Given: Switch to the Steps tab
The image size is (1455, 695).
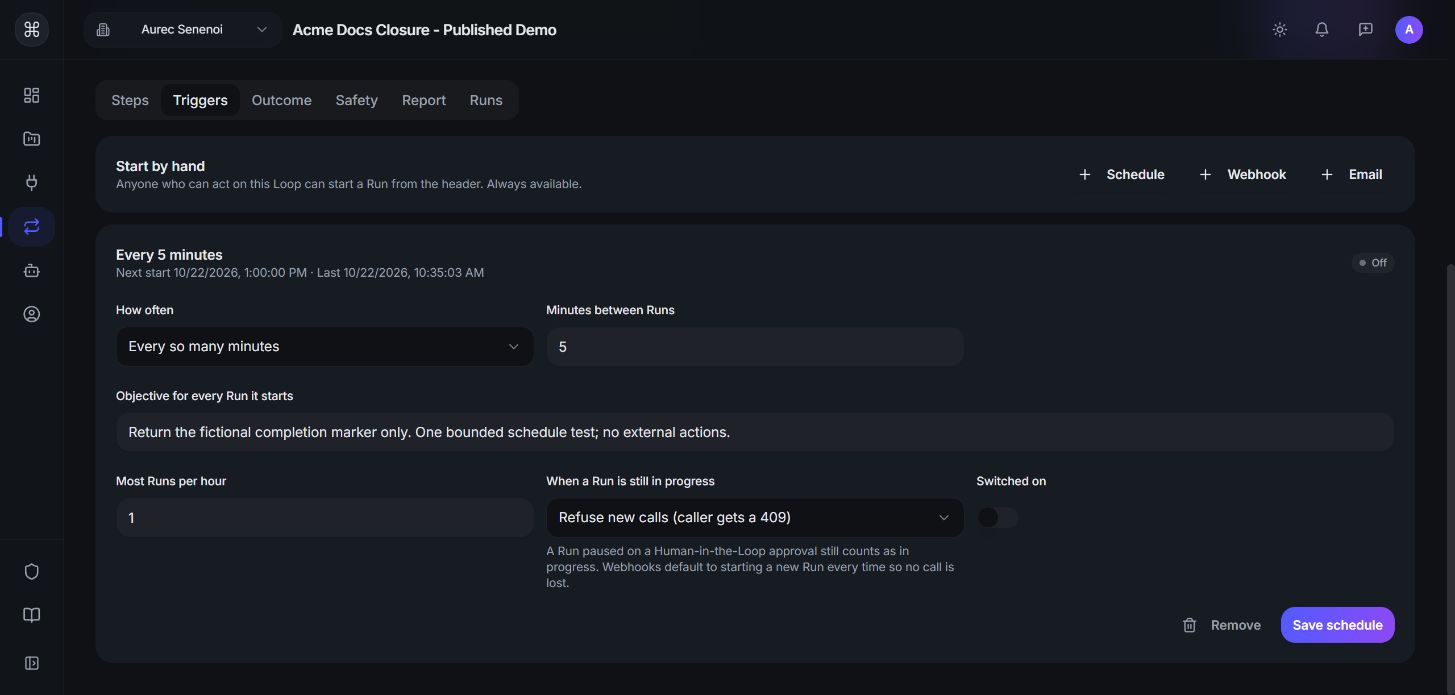Looking at the screenshot, I should point(130,100).
